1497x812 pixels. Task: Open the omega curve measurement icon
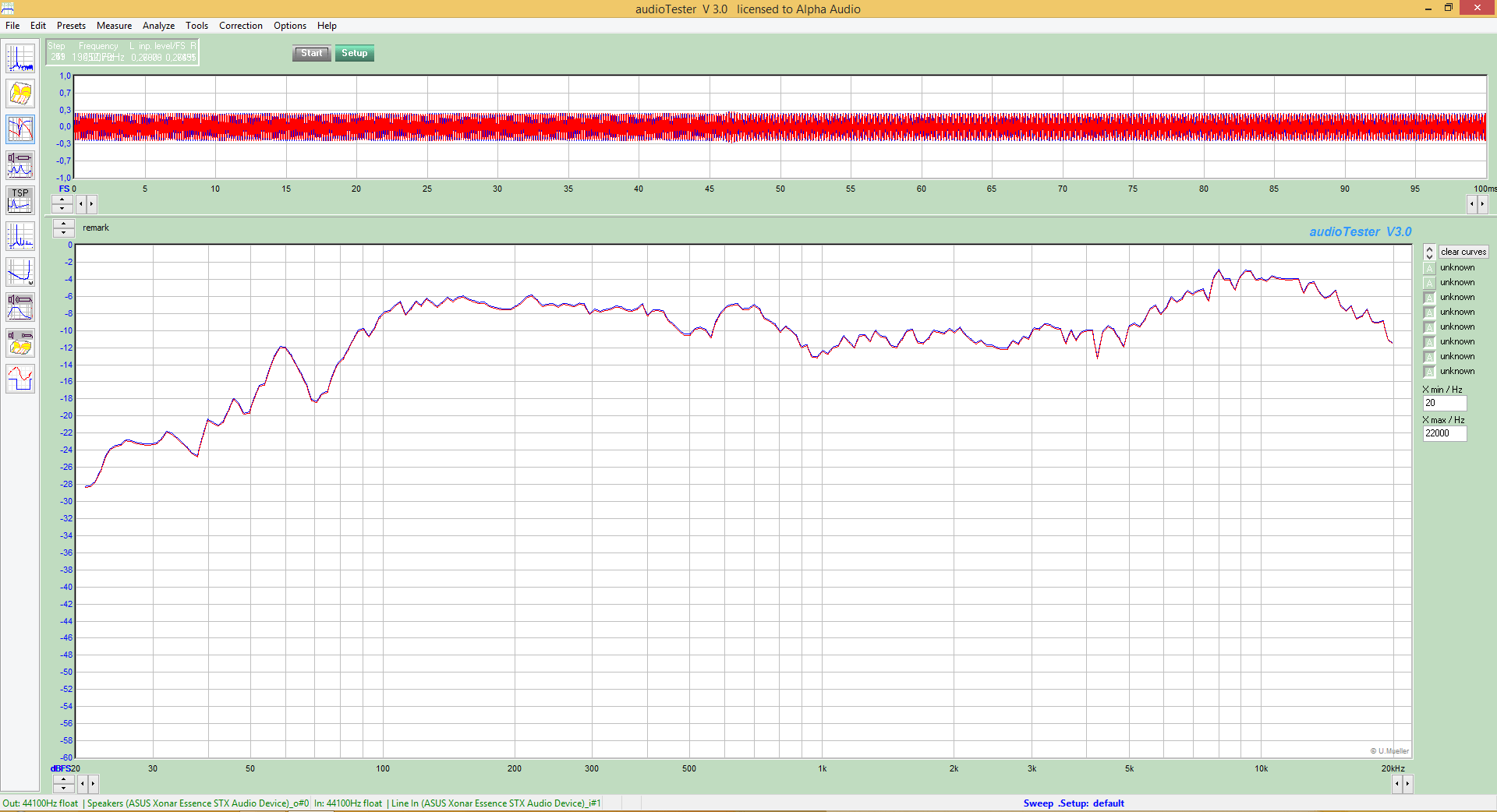pyautogui.click(x=20, y=272)
